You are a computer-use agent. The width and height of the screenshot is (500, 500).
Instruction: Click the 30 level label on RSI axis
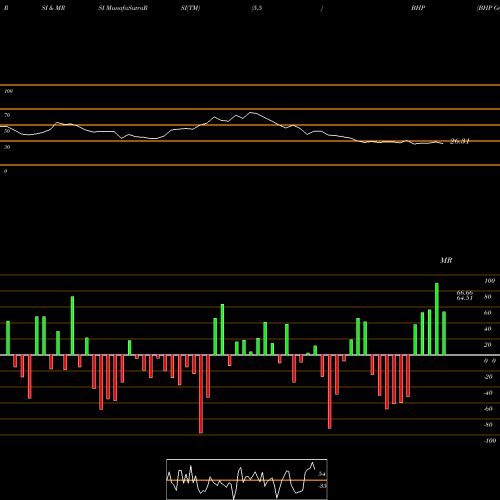click(x=7, y=147)
